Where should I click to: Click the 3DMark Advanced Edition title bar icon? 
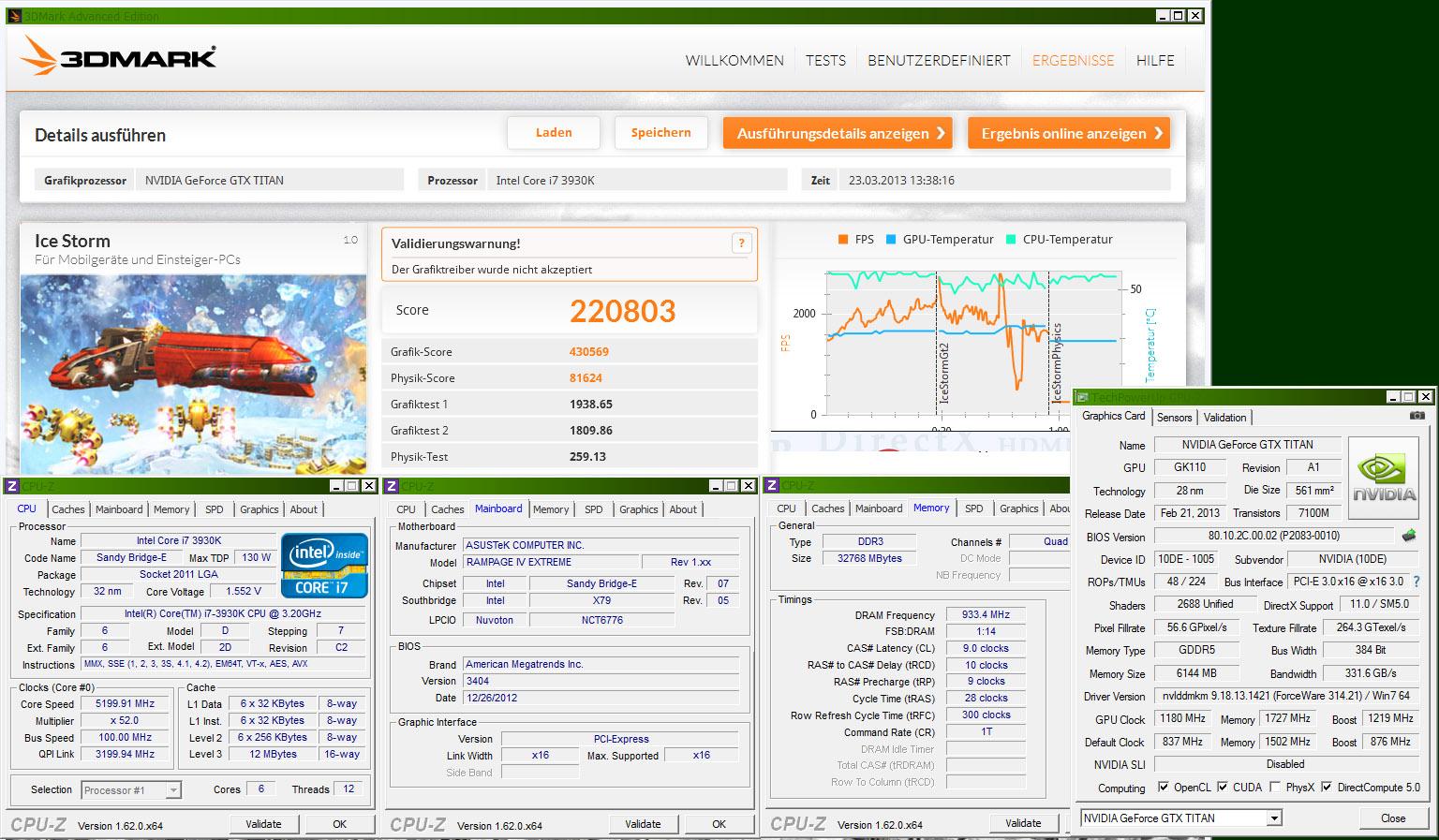15,16
